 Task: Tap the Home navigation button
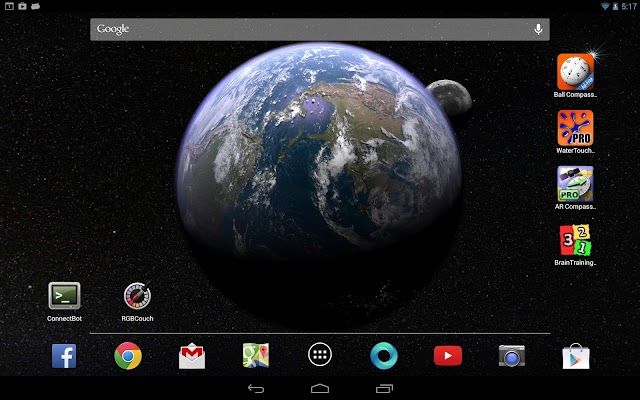pyautogui.click(x=320, y=389)
